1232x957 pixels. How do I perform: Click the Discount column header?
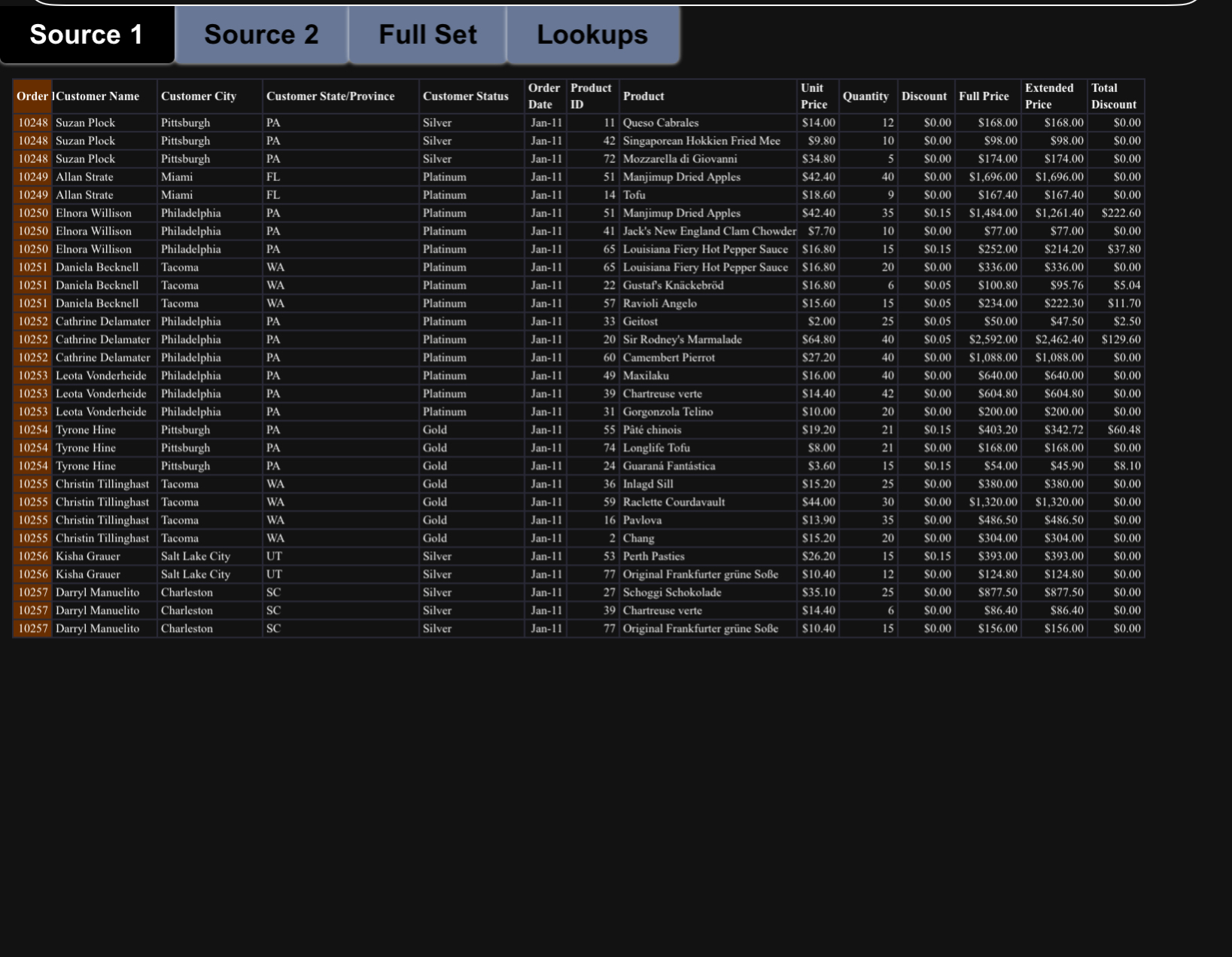point(926,96)
